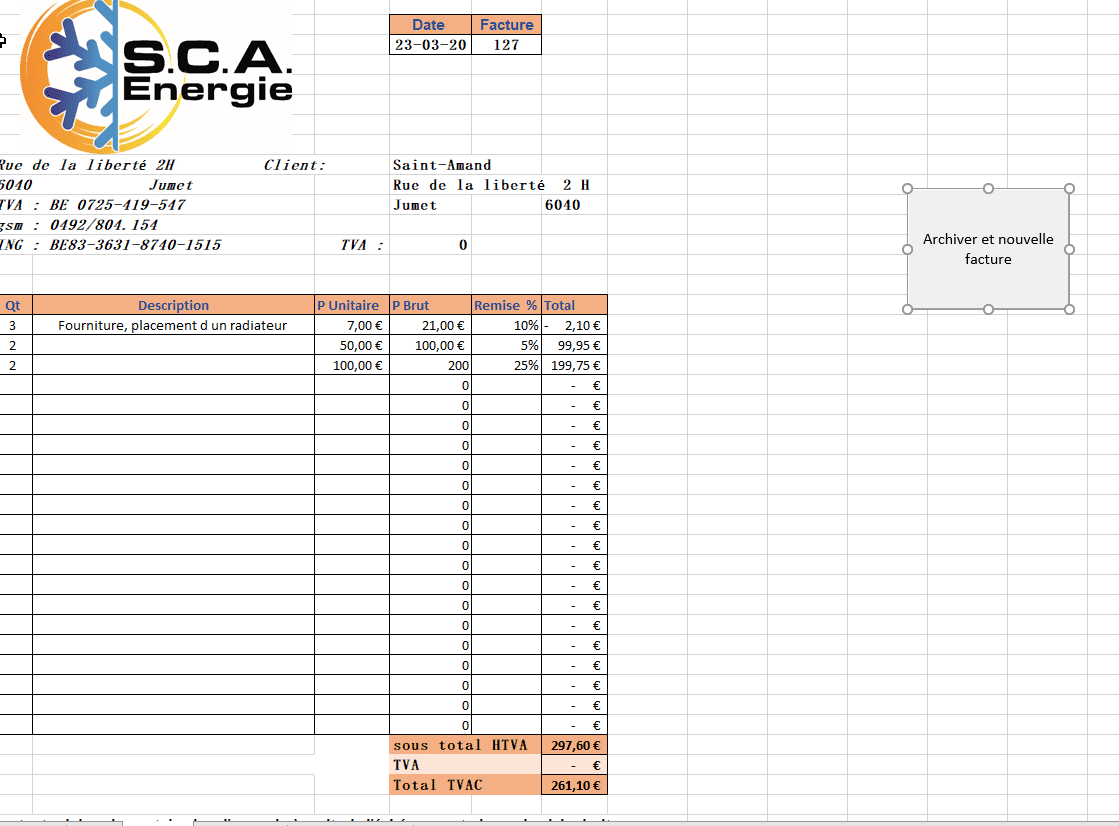Select the unit price cell 7,00 €
The height and width of the screenshot is (826, 1119).
coord(352,325)
